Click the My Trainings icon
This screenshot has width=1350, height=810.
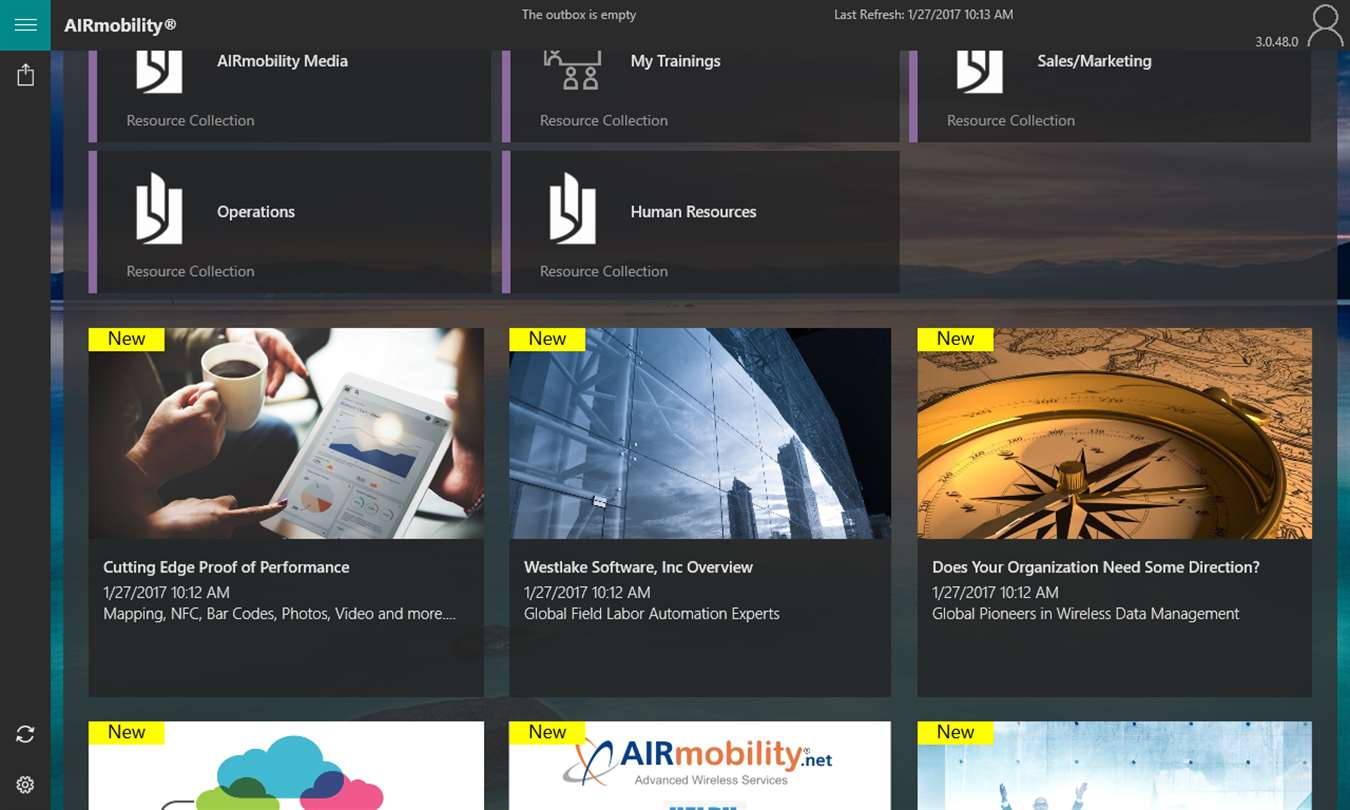[x=572, y=70]
